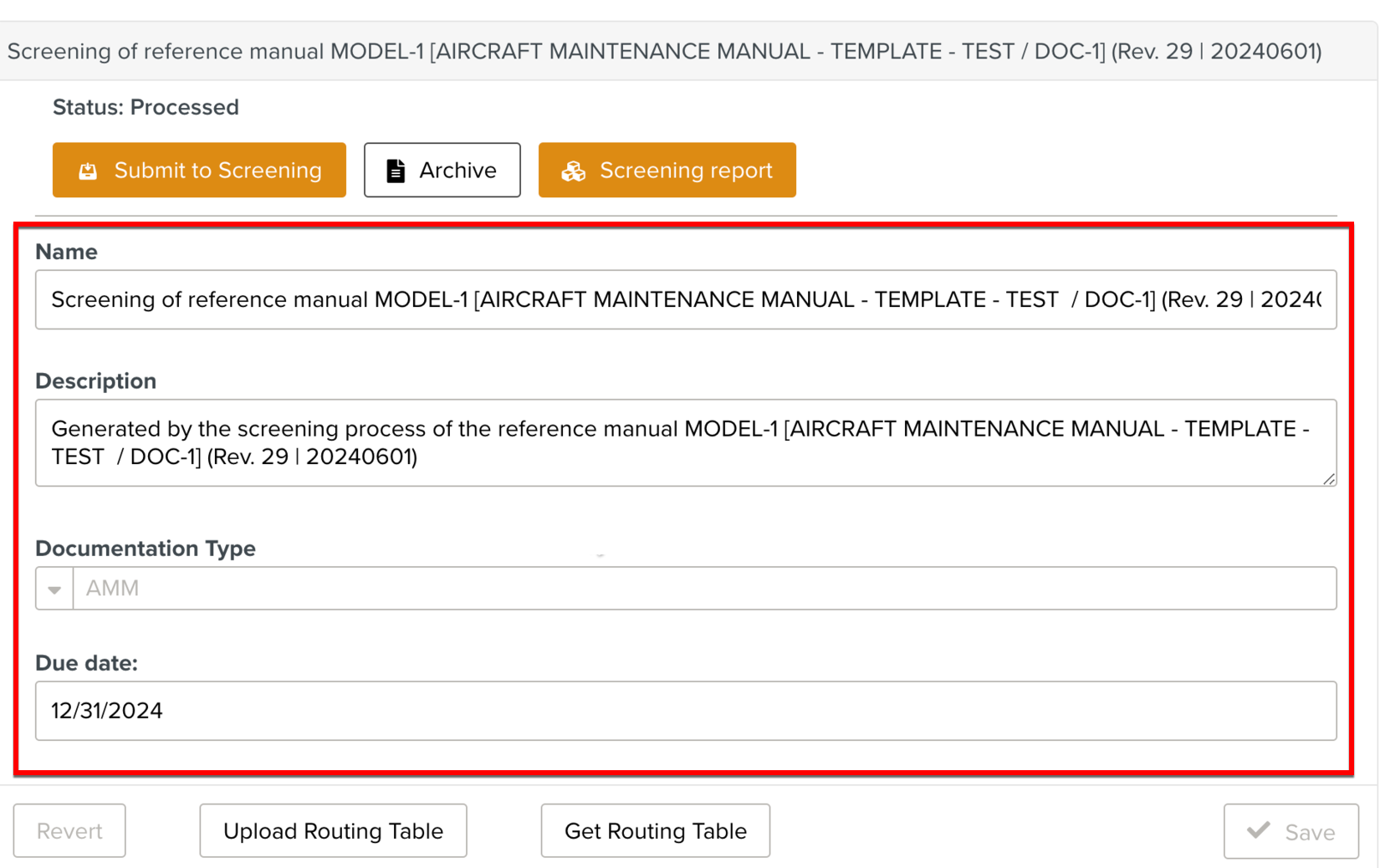Viewport: 1380px width, 868px height.
Task: Select the Due date field
Action: (686, 711)
